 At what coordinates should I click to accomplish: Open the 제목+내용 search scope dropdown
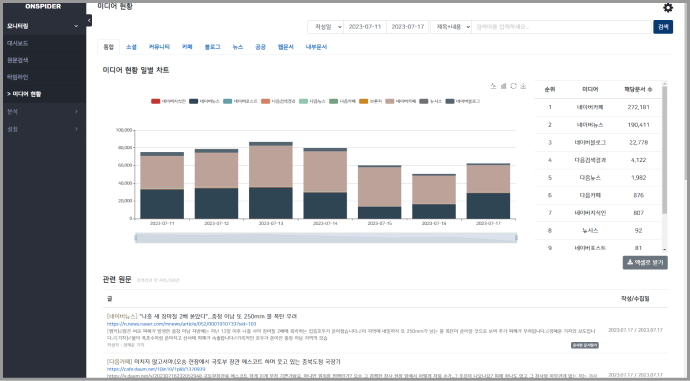pos(451,27)
